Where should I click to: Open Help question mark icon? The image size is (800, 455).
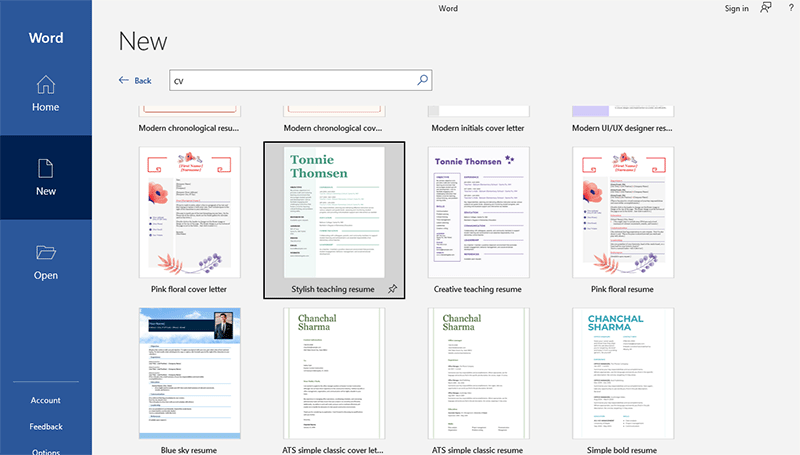[x=791, y=8]
